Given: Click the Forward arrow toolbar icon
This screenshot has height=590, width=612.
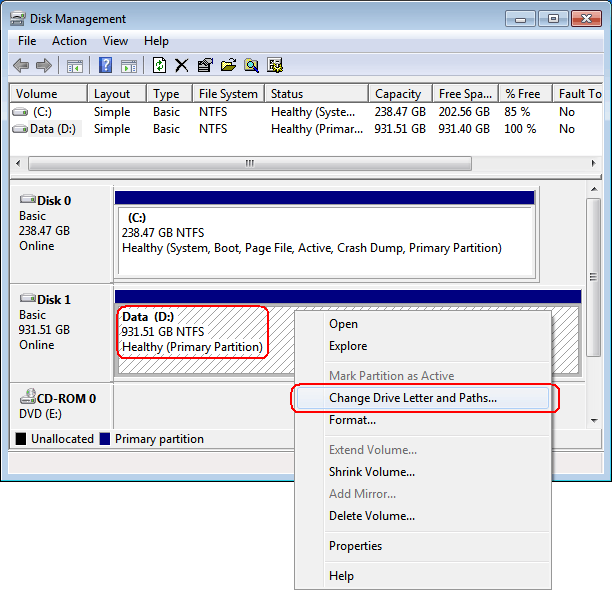Looking at the screenshot, I should coord(44,65).
